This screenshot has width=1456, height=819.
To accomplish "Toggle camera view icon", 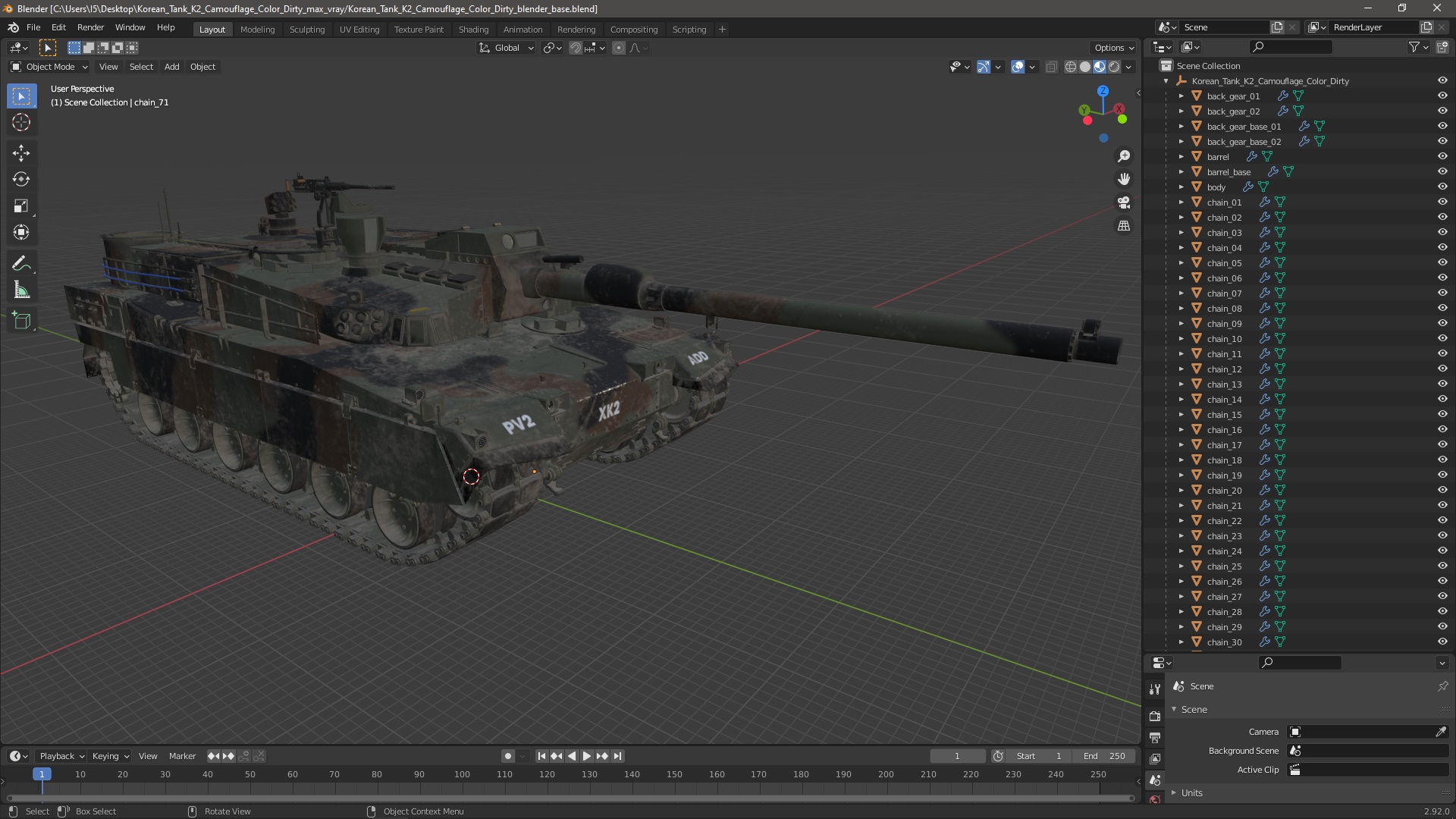I will pyautogui.click(x=1124, y=202).
